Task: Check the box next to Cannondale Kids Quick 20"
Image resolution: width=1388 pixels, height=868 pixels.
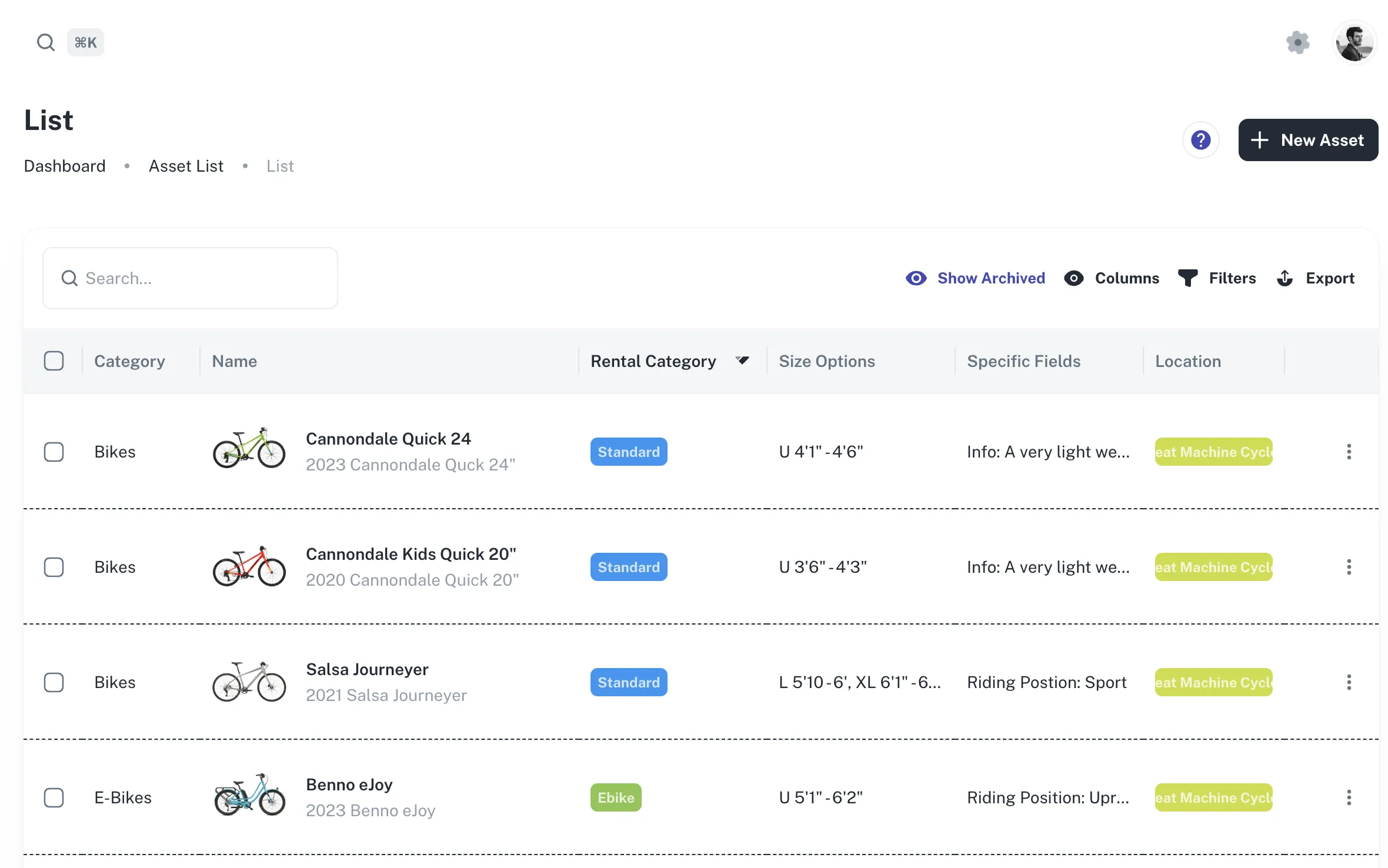Action: pos(54,567)
